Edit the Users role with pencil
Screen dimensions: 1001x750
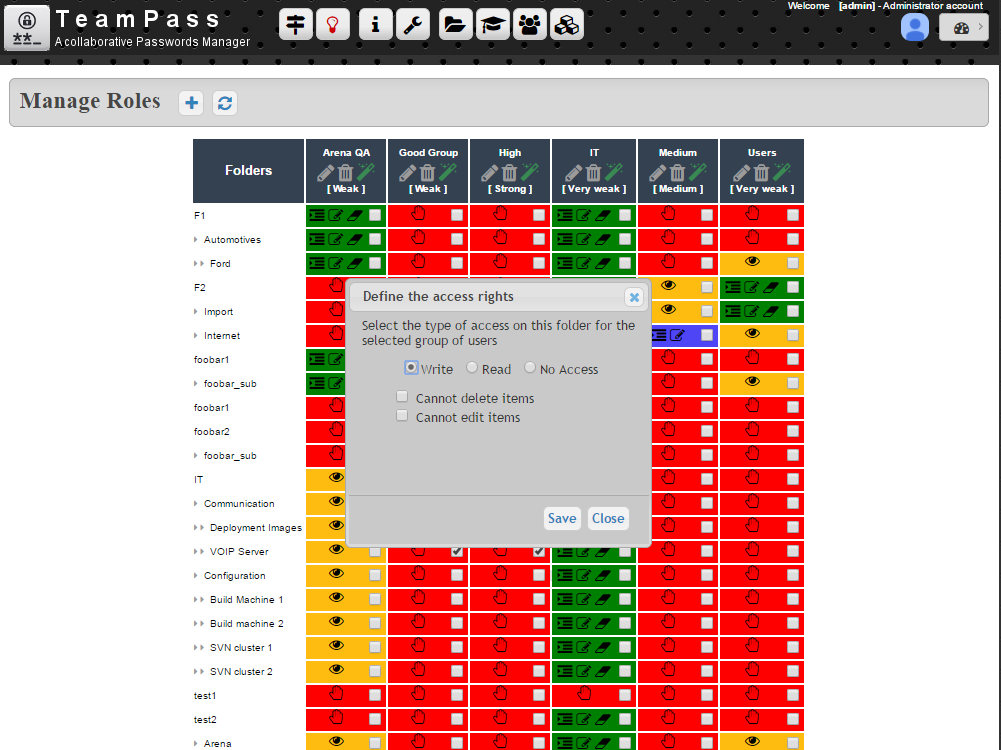(741, 172)
